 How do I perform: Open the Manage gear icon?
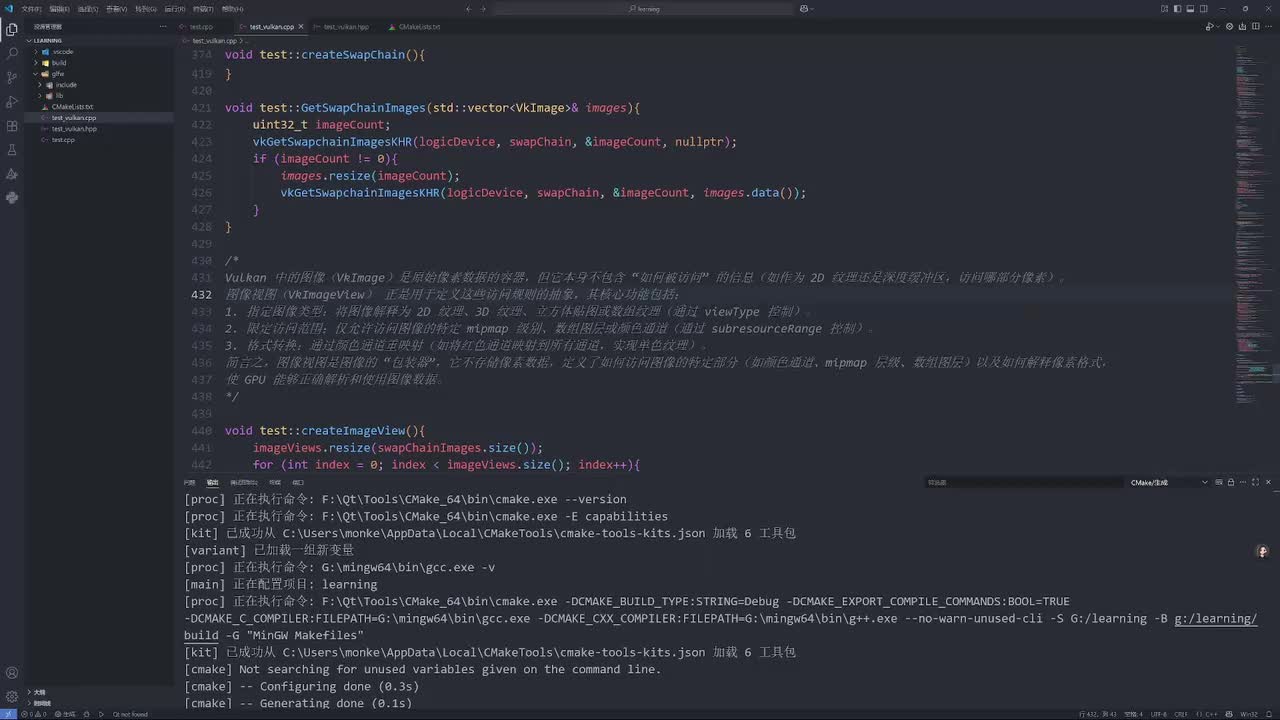coord(12,696)
